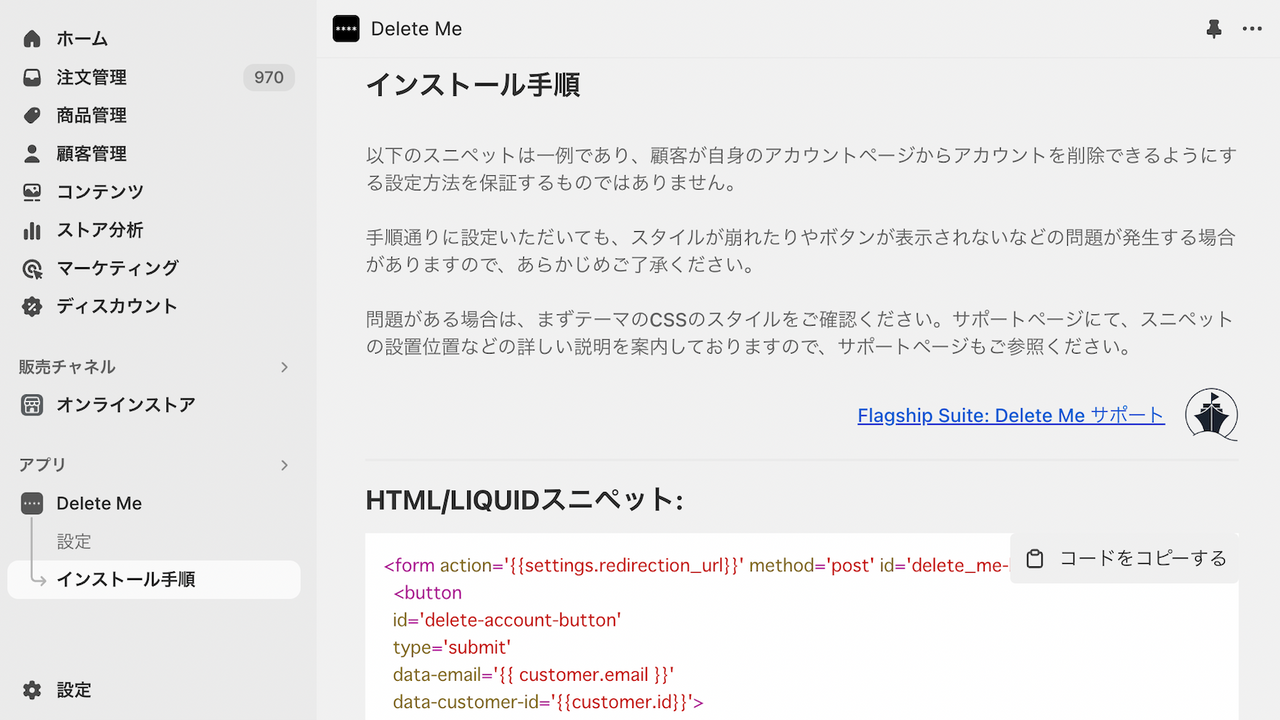Click the Flagship ship logo
Screen dimensions: 1280x720
coord(1211,414)
